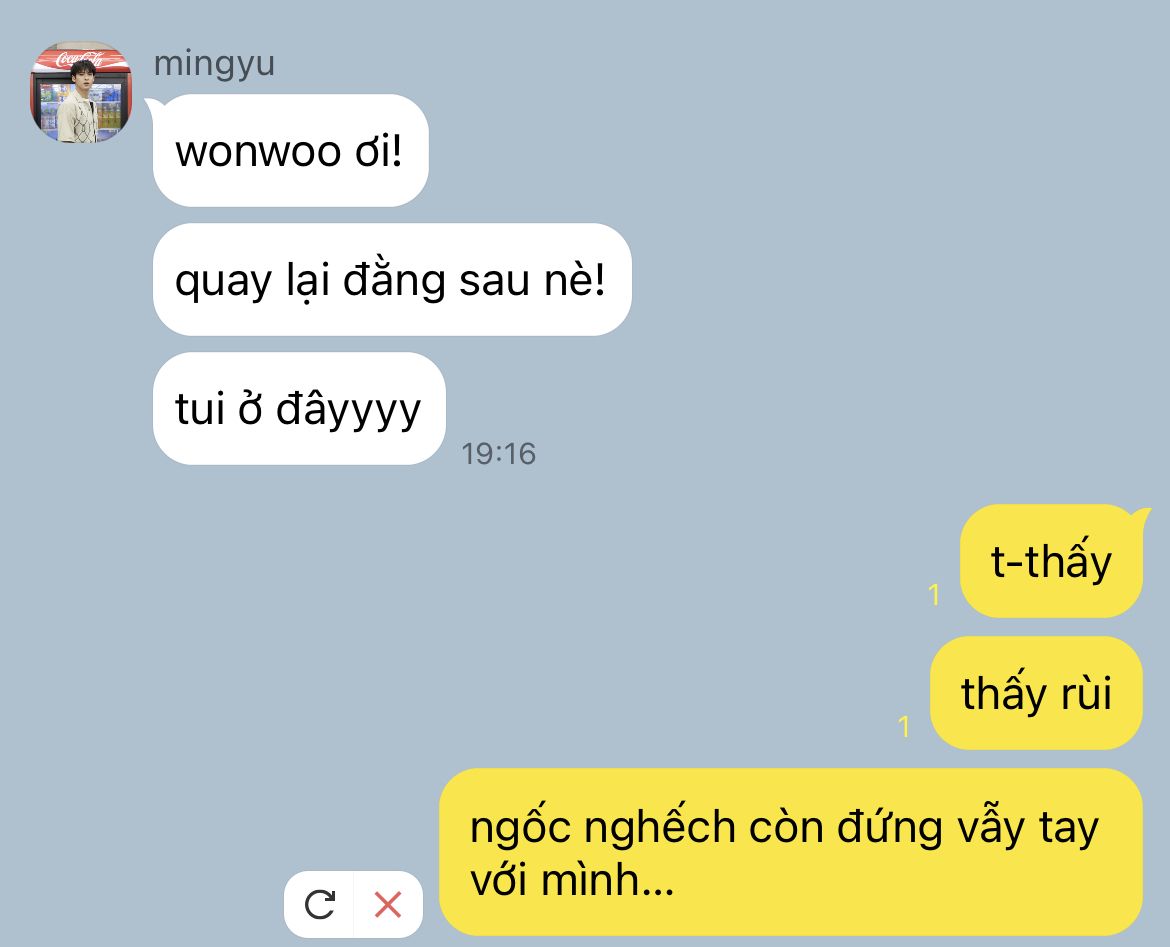Open mingyu's profile picture
The width and height of the screenshot is (1170, 947).
tap(81, 92)
